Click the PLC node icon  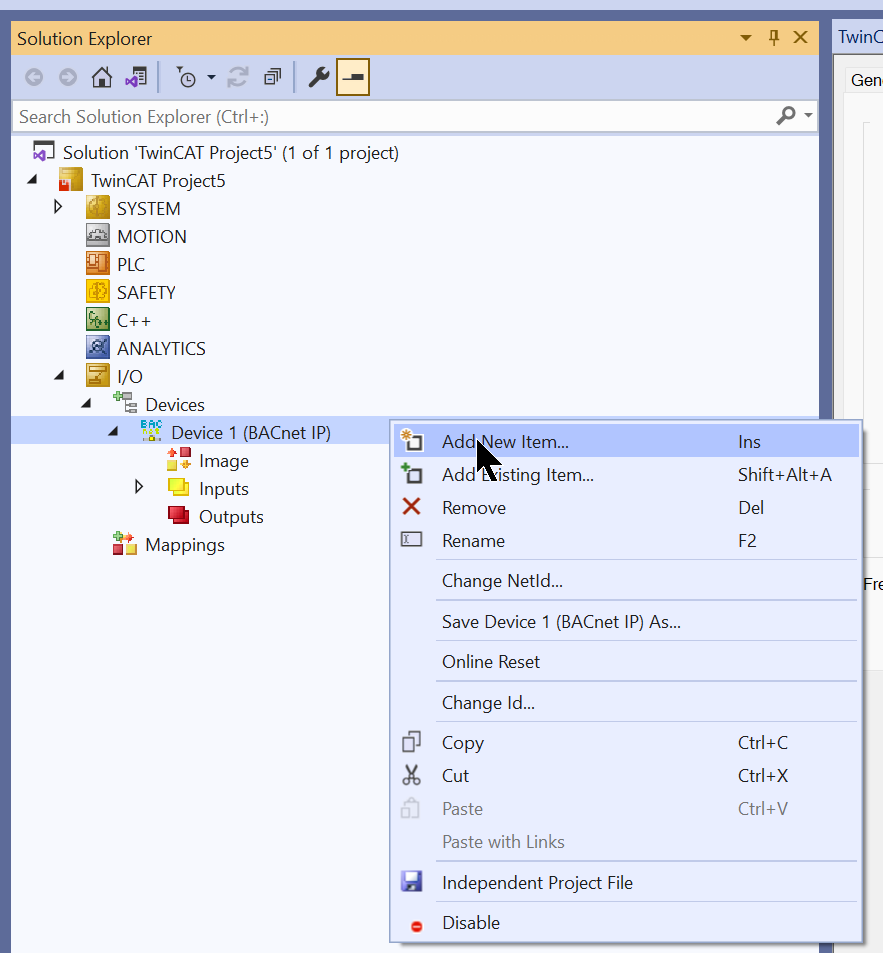click(98, 264)
